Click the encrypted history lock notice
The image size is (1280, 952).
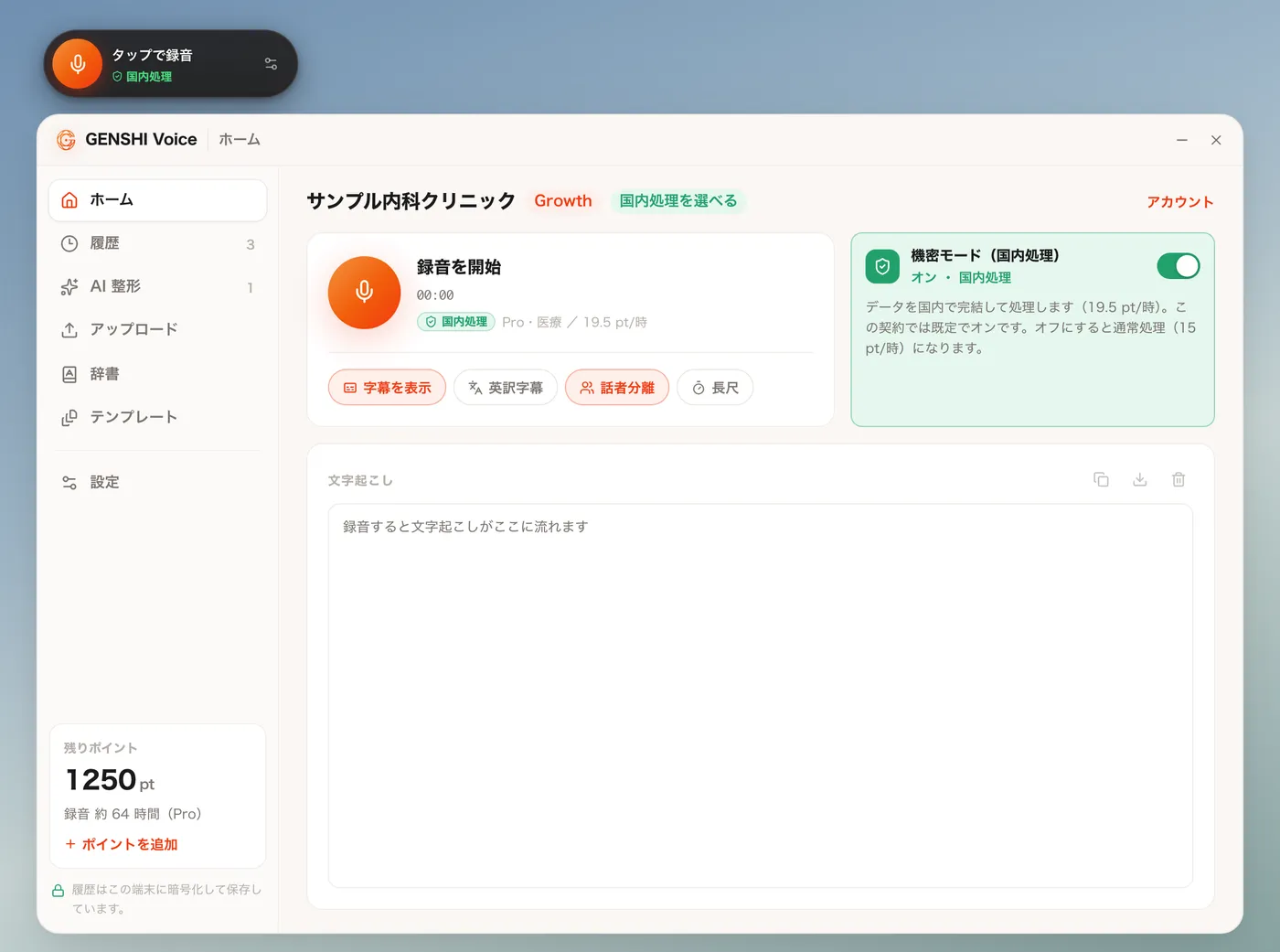coord(157,899)
